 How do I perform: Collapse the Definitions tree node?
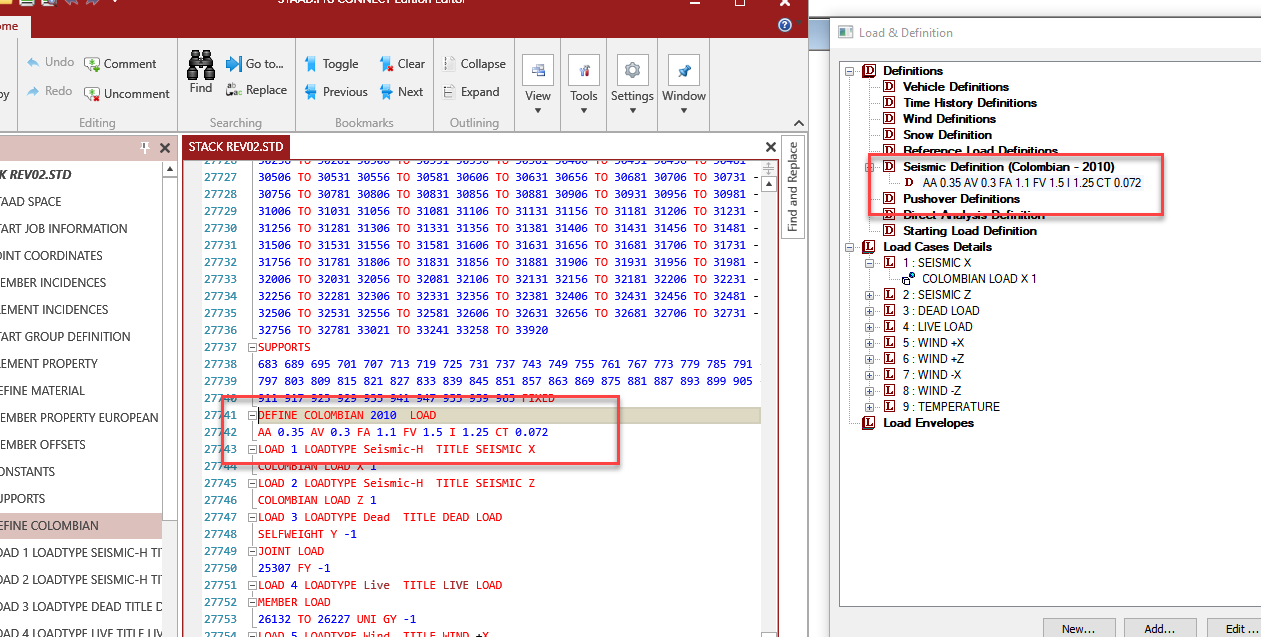[x=850, y=71]
